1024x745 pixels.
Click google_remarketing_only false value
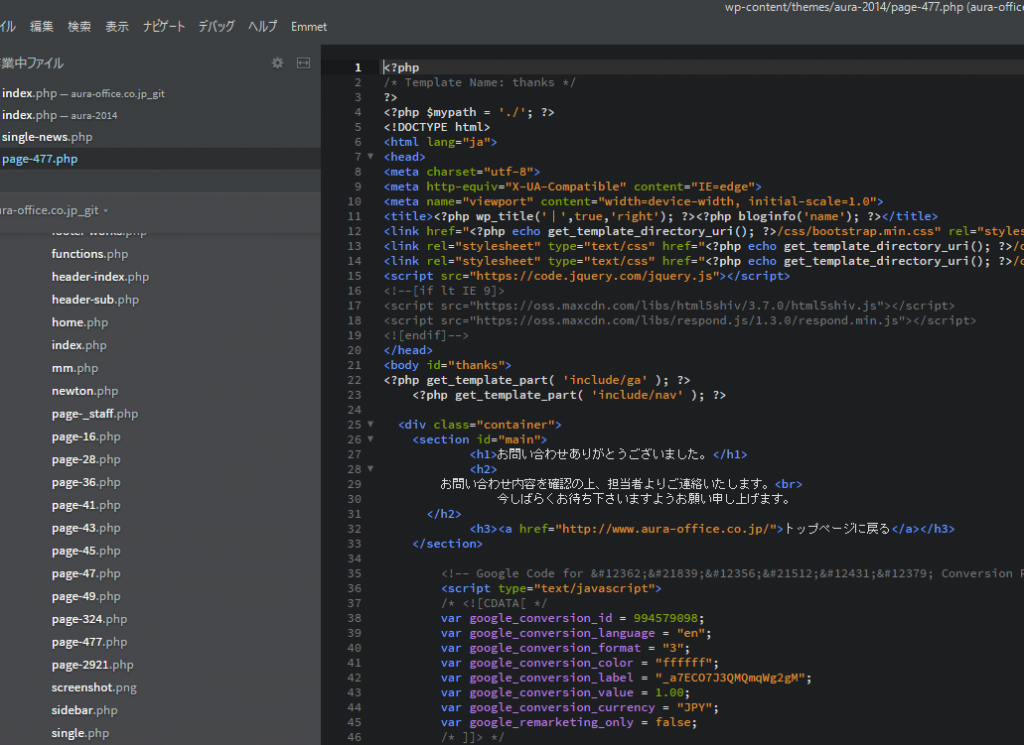673,723
